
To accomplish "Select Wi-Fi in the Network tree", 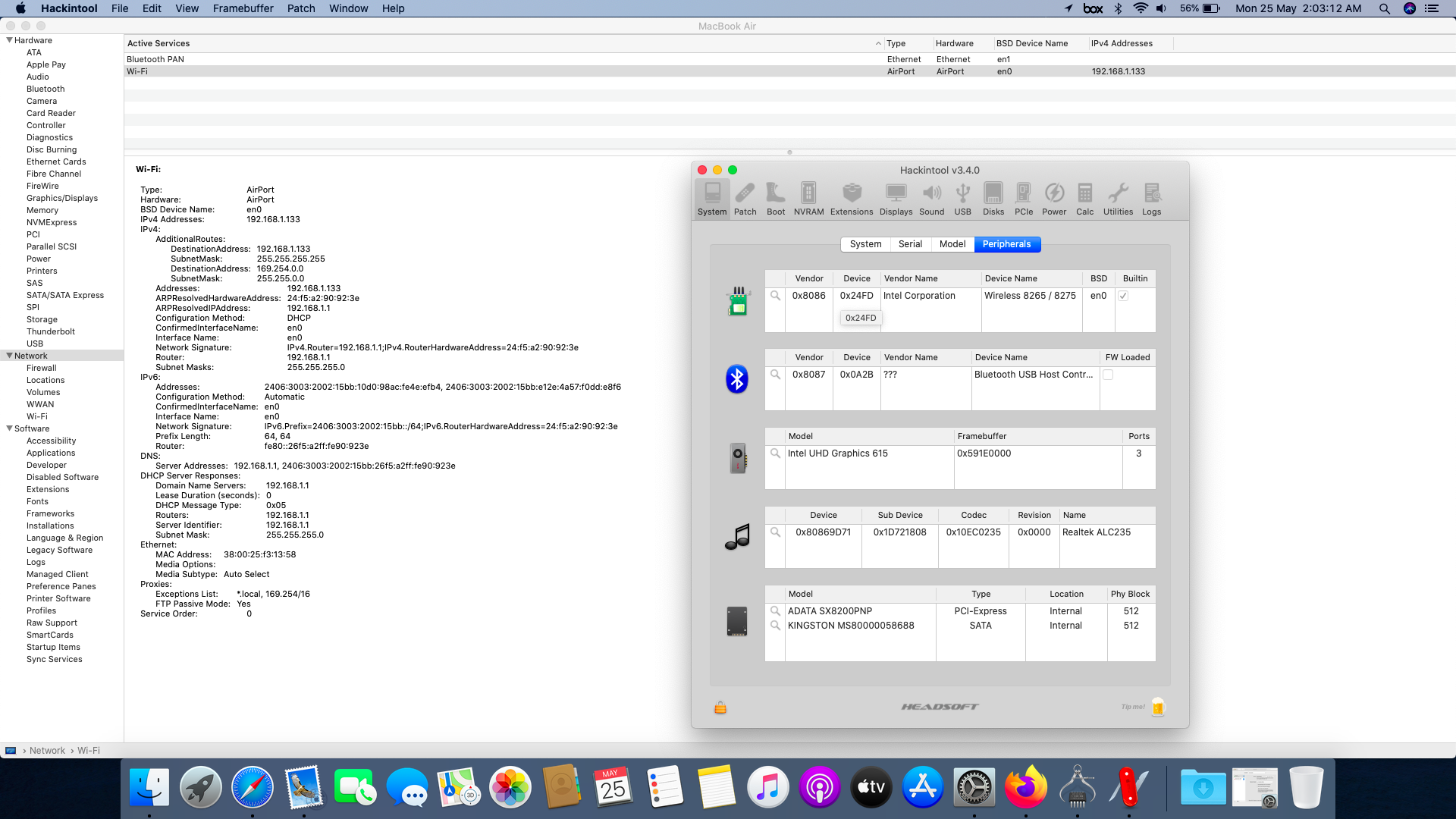I will pyautogui.click(x=37, y=416).
